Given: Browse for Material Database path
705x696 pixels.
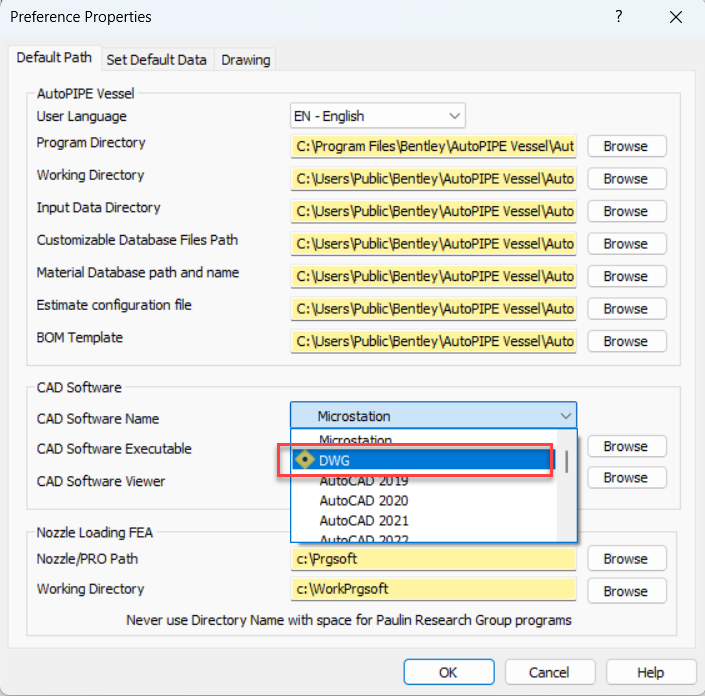Looking at the screenshot, I should coord(627,276).
